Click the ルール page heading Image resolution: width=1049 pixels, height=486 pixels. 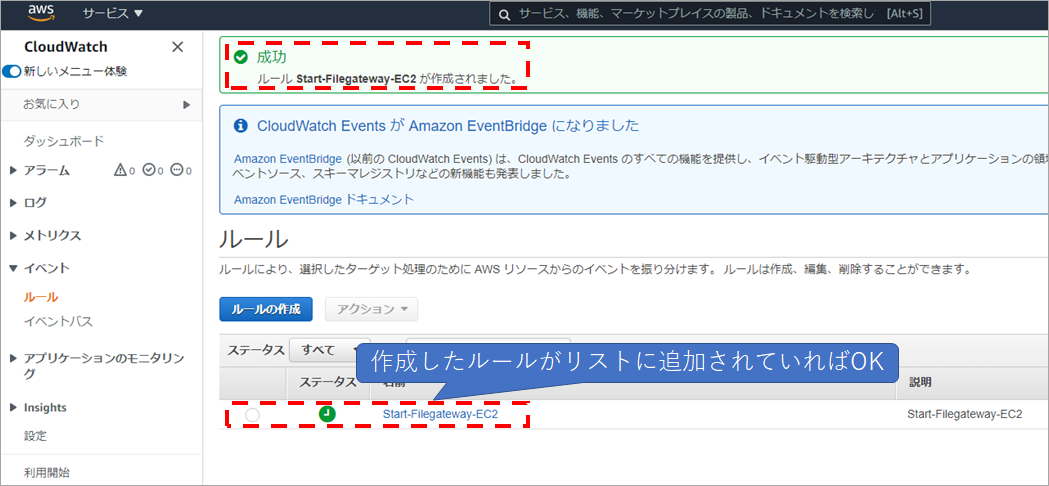(254, 239)
